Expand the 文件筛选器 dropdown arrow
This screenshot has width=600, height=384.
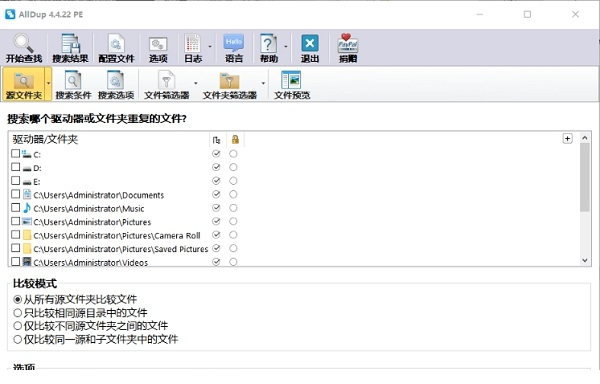196,83
